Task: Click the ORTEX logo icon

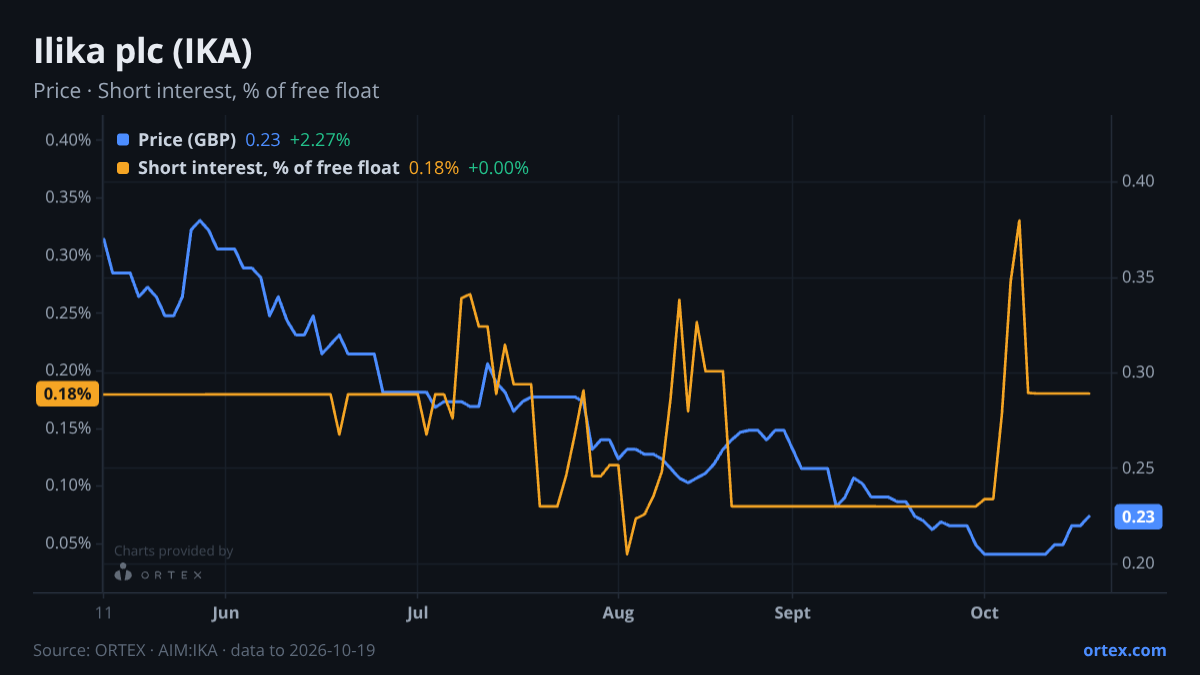Action: pyautogui.click(x=123, y=573)
